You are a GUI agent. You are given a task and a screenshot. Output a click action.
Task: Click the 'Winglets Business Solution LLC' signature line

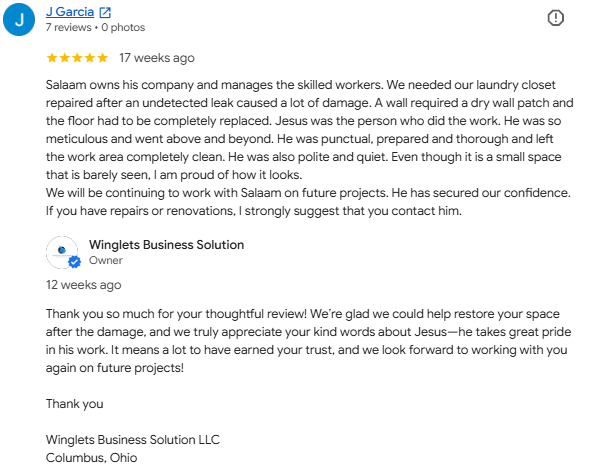tap(133, 440)
